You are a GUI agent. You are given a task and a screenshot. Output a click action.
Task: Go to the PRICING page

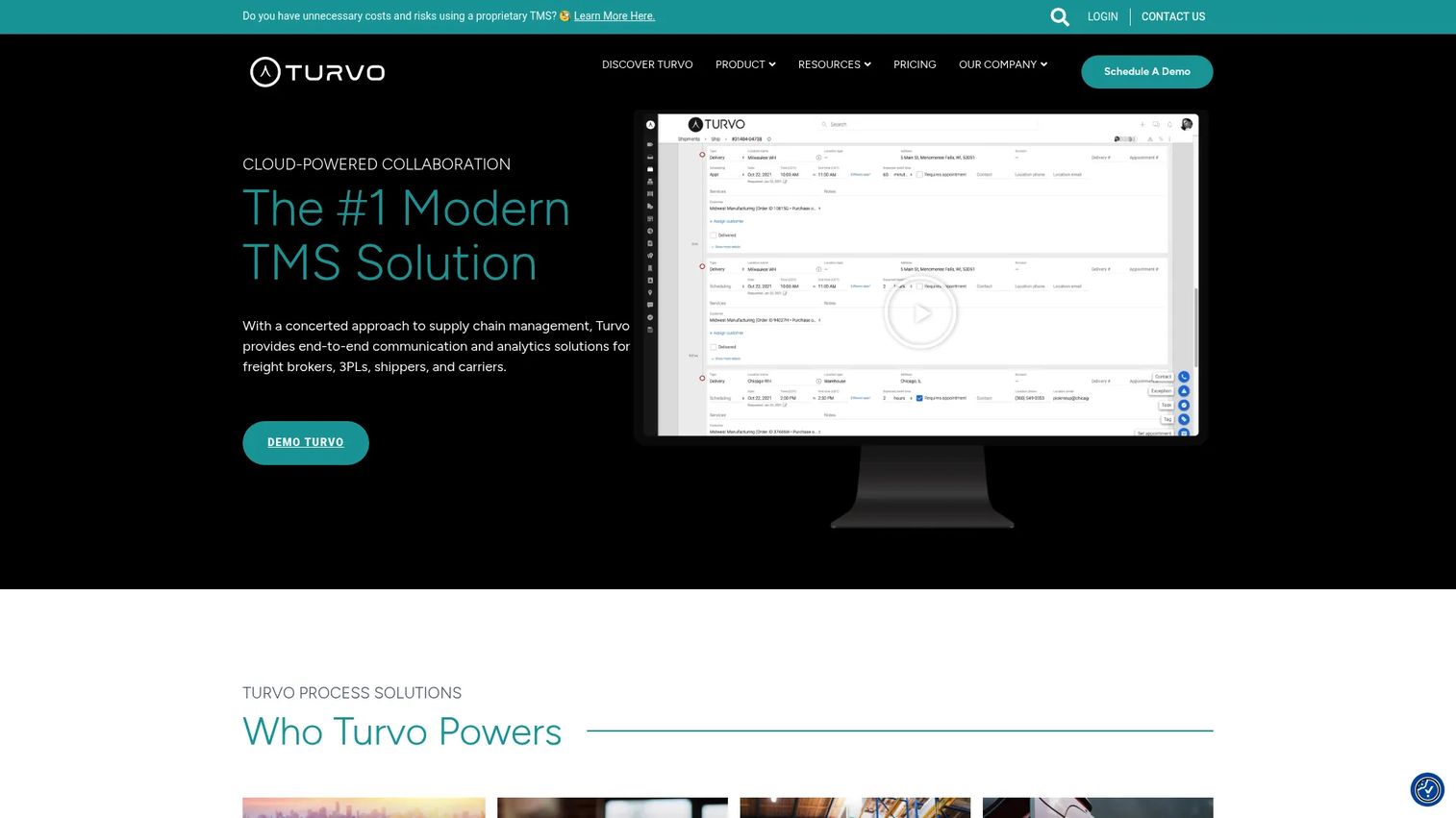[915, 64]
